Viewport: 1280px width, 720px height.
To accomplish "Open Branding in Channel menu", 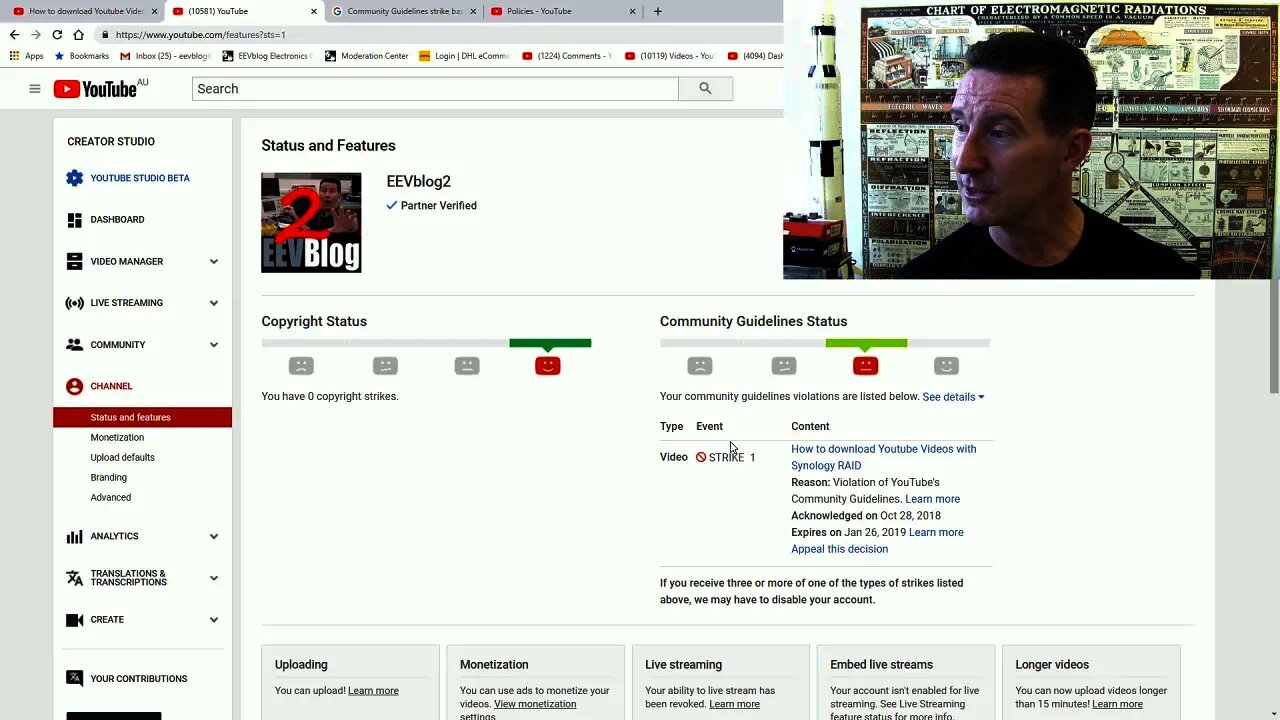I will [x=108, y=477].
